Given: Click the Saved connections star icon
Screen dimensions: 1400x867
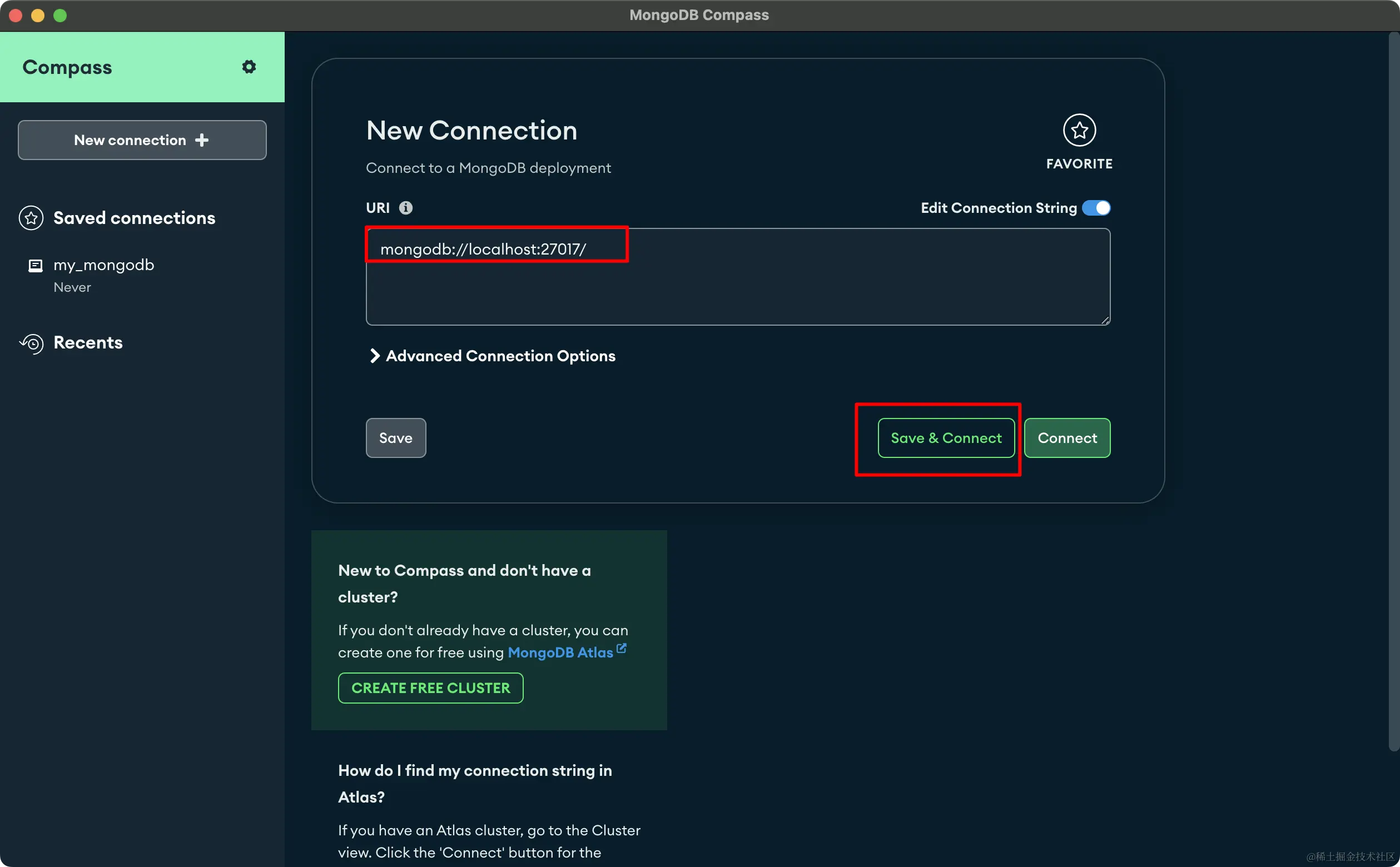Looking at the screenshot, I should click(x=31, y=218).
